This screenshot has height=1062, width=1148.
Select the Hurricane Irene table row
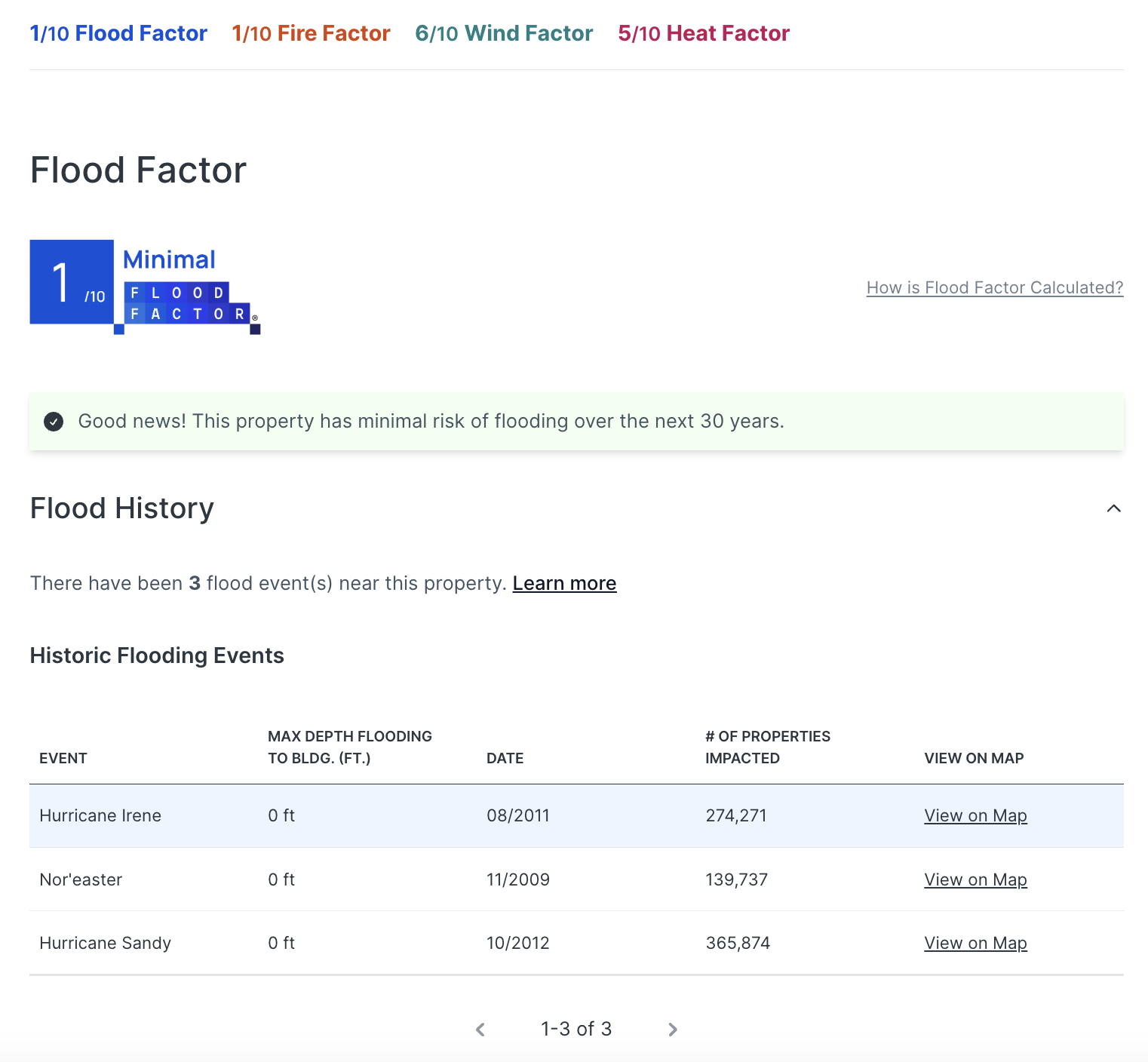[x=576, y=815]
